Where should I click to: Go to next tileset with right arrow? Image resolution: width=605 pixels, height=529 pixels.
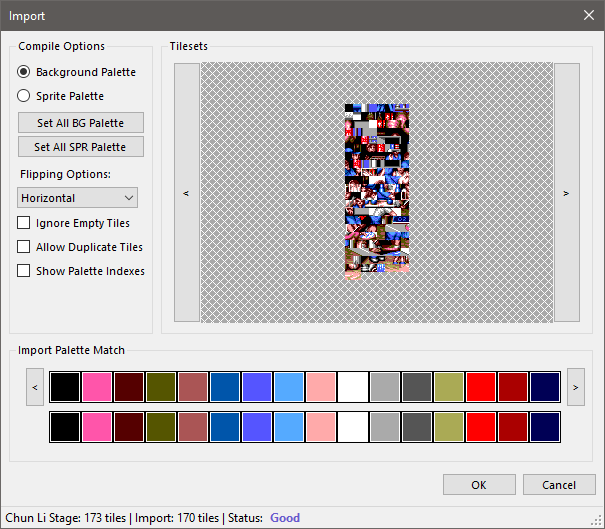point(567,193)
